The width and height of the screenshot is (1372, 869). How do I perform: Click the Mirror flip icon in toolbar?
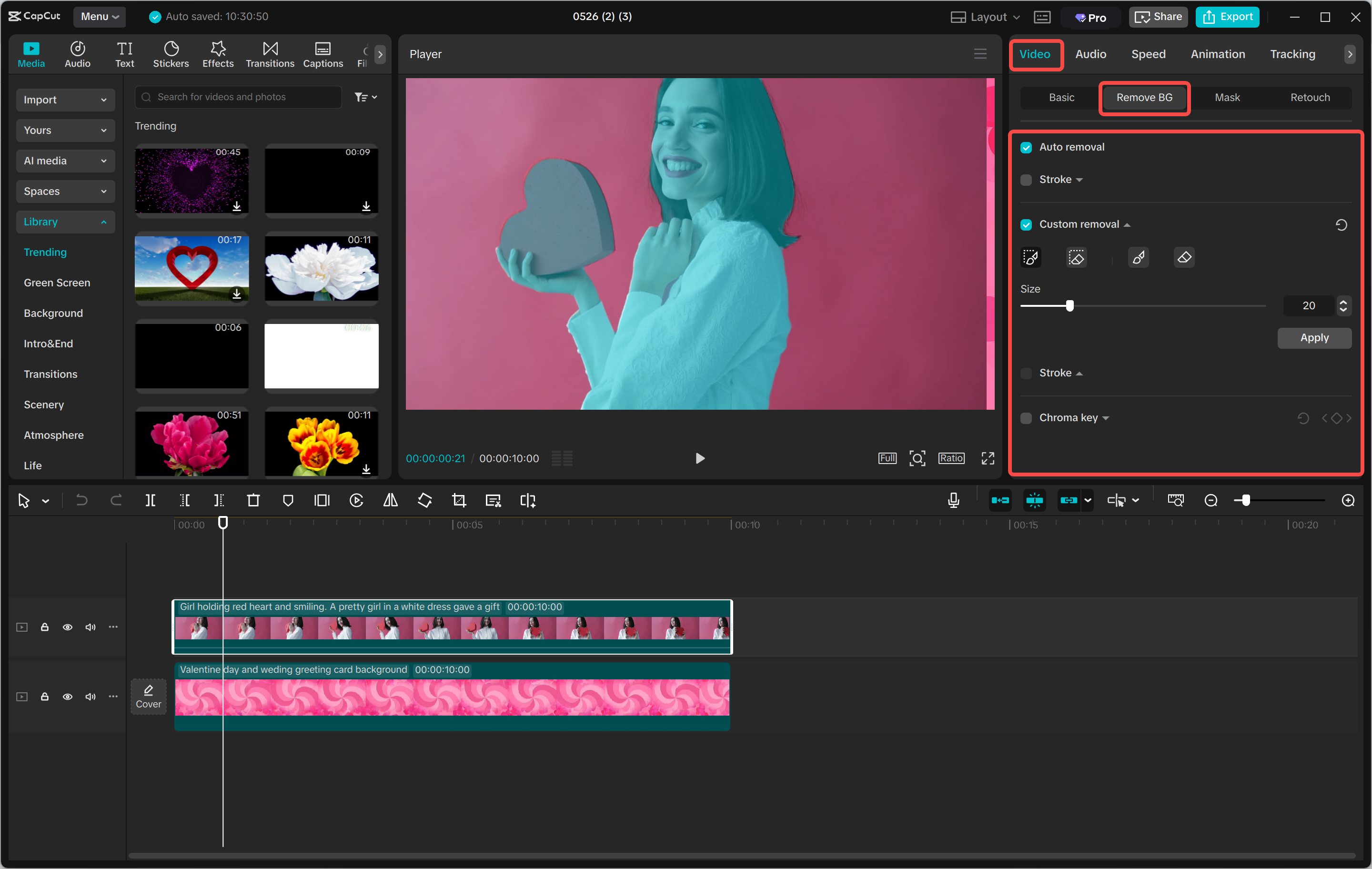tap(390, 500)
